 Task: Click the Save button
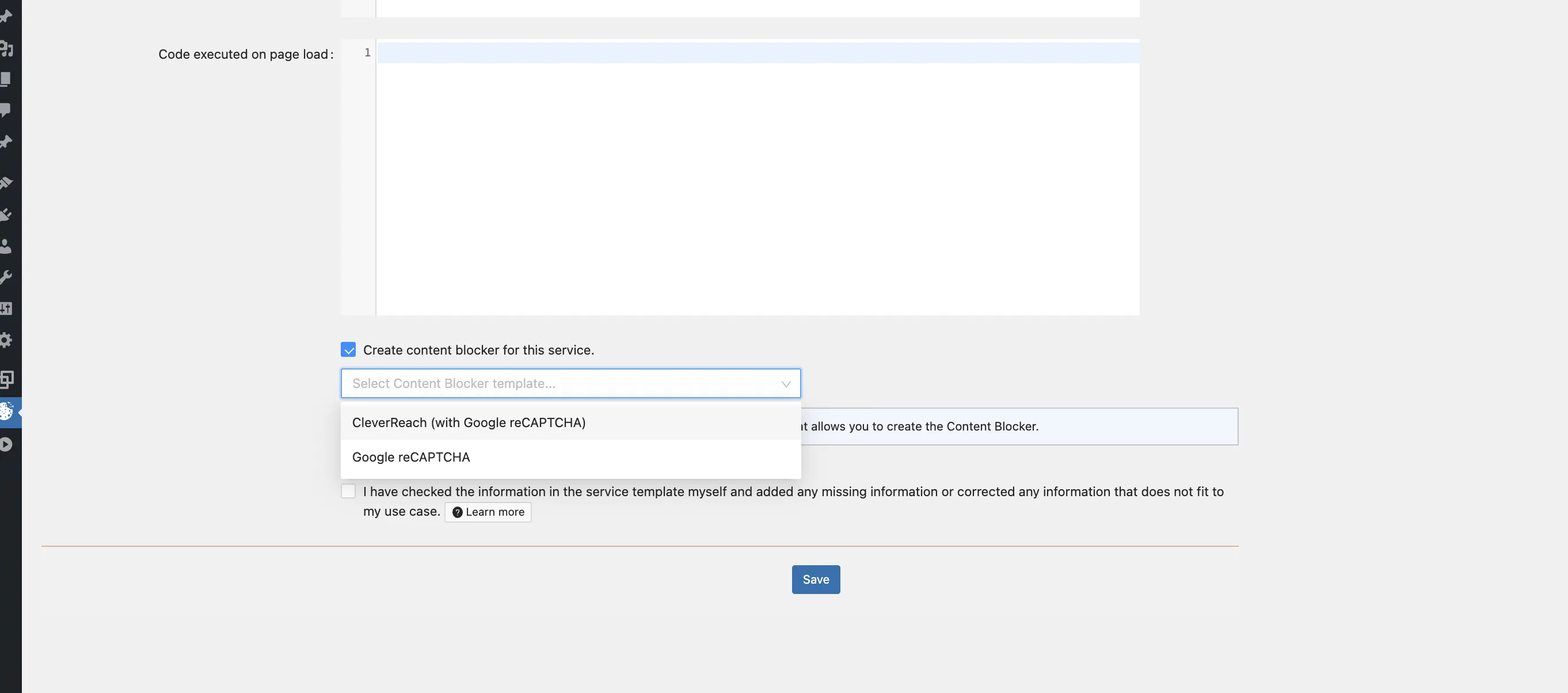815,579
